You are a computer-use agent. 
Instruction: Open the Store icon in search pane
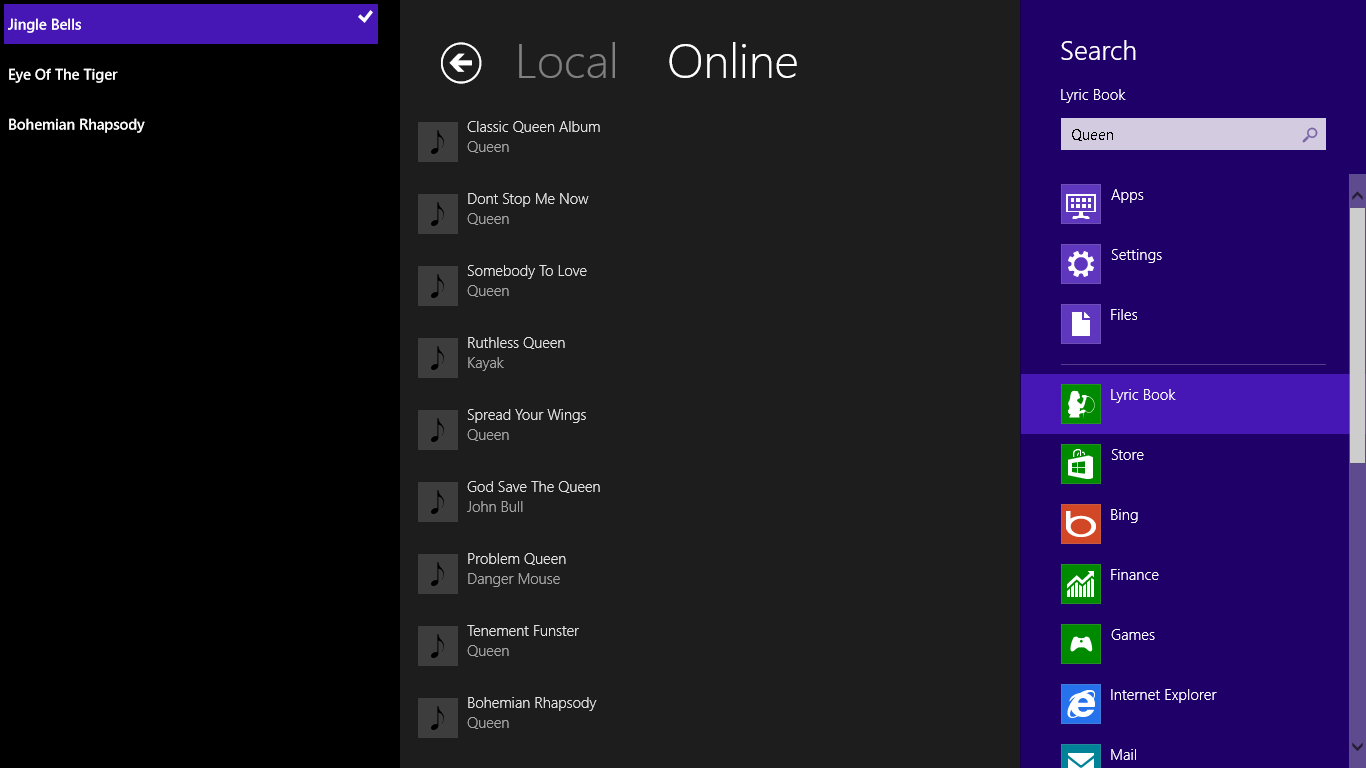click(1080, 464)
